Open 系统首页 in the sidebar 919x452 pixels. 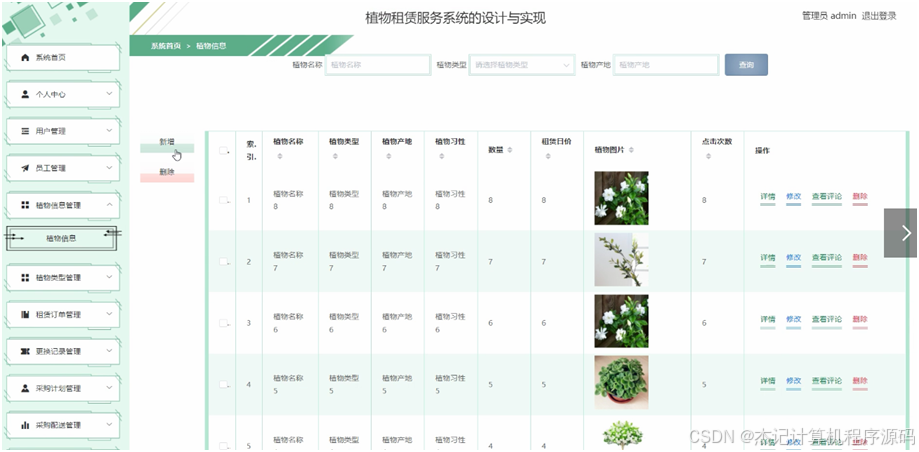click(x=63, y=57)
